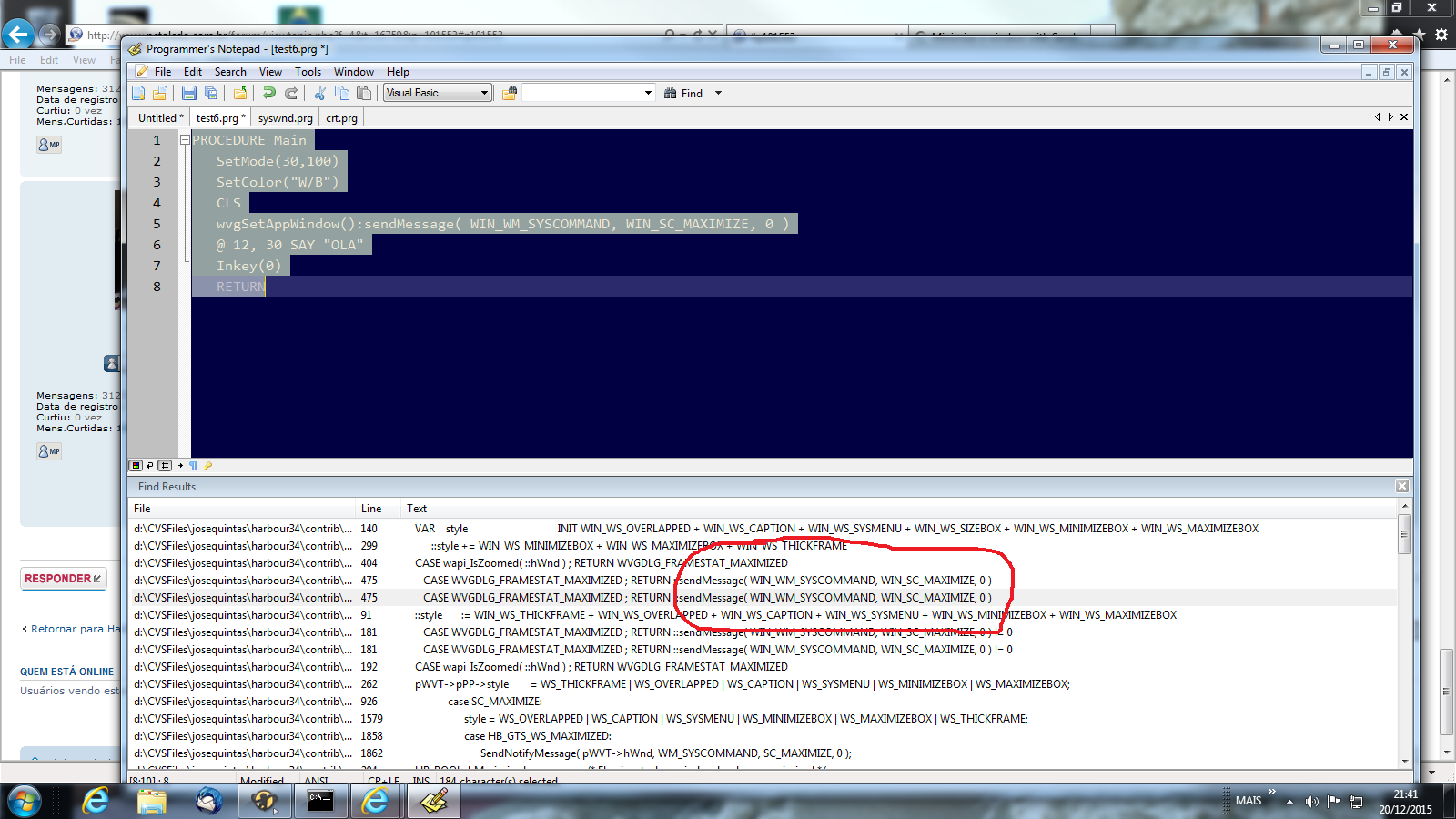This screenshot has width=1456, height=819.
Task: Select the find result at line 1858
Action: [x=763, y=736]
